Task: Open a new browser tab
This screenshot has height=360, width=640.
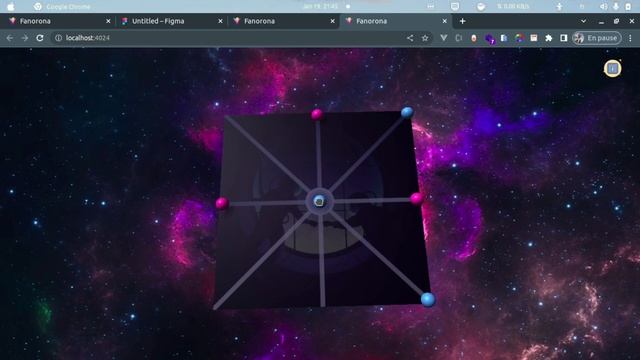Action: pos(462,21)
